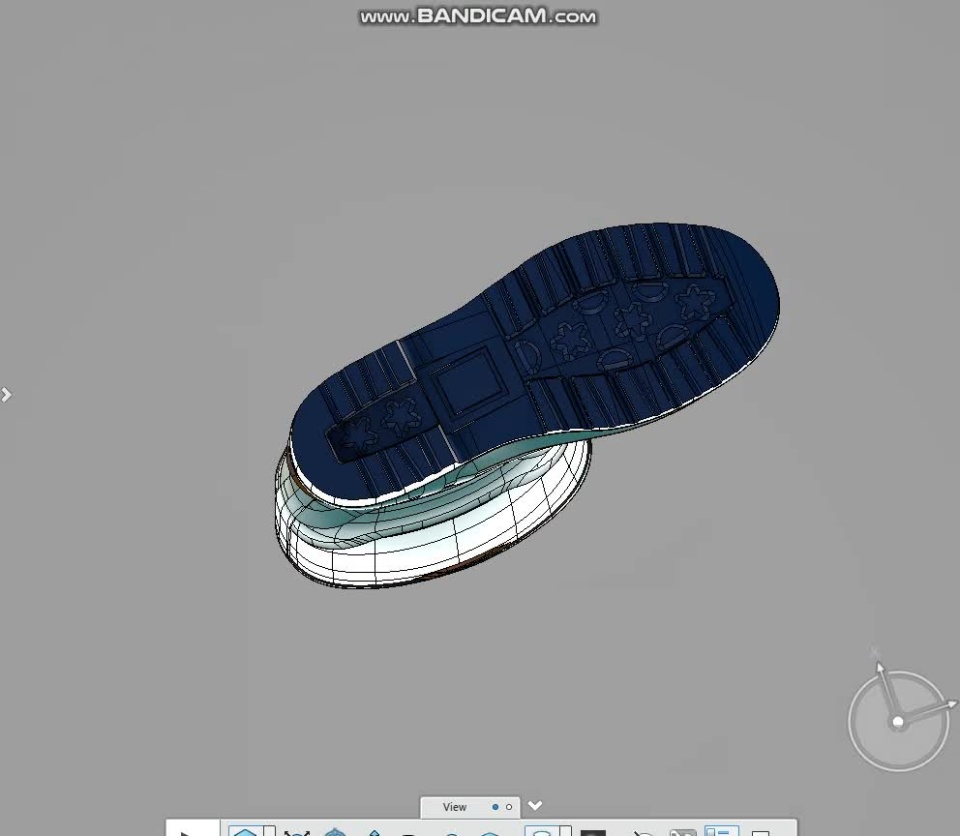Select the filled first page dot beside View
This screenshot has width=960, height=836.
pos(495,807)
